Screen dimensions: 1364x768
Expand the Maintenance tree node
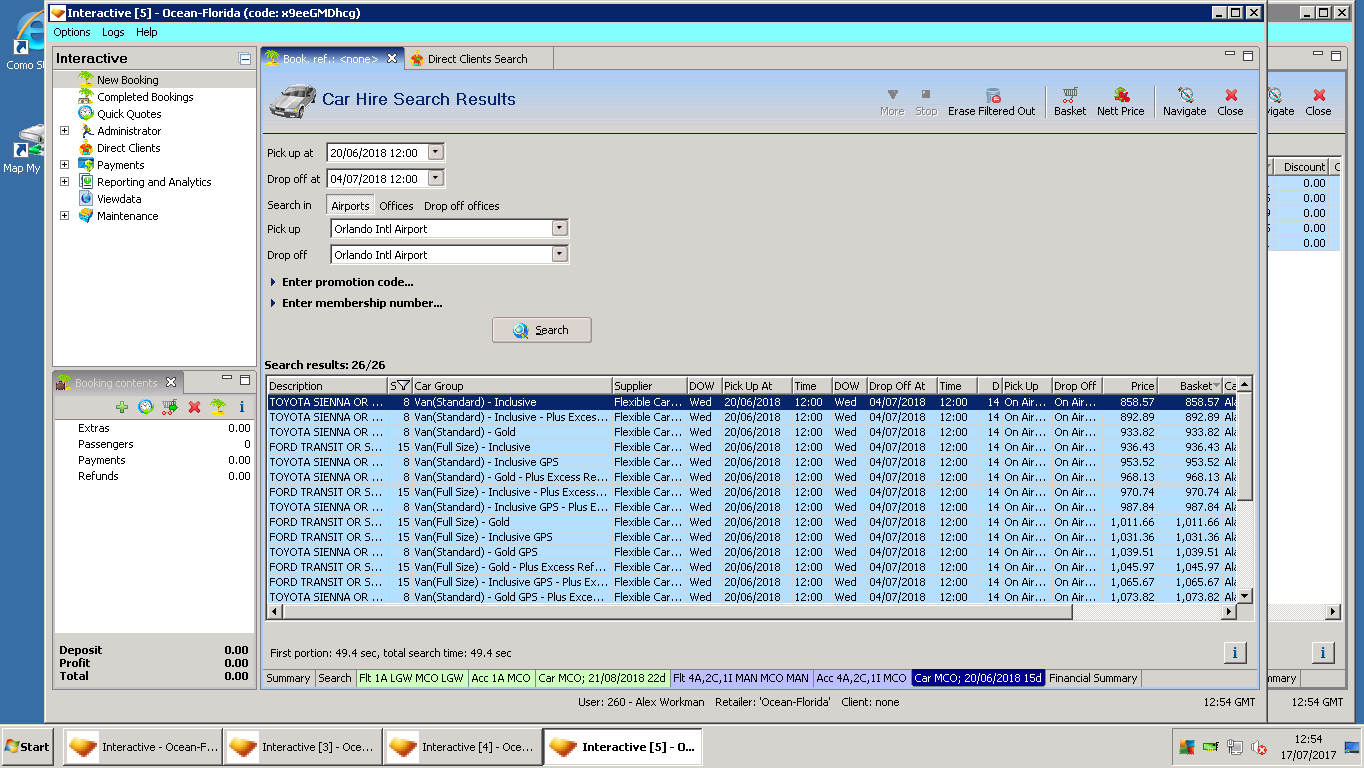[x=65, y=216]
